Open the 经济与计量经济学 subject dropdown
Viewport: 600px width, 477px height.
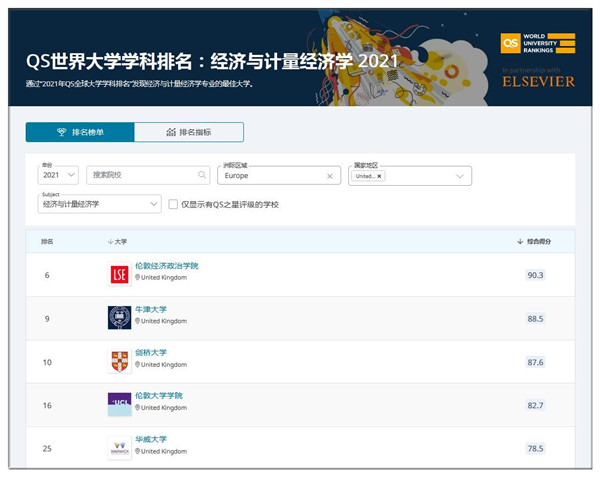[x=99, y=204]
